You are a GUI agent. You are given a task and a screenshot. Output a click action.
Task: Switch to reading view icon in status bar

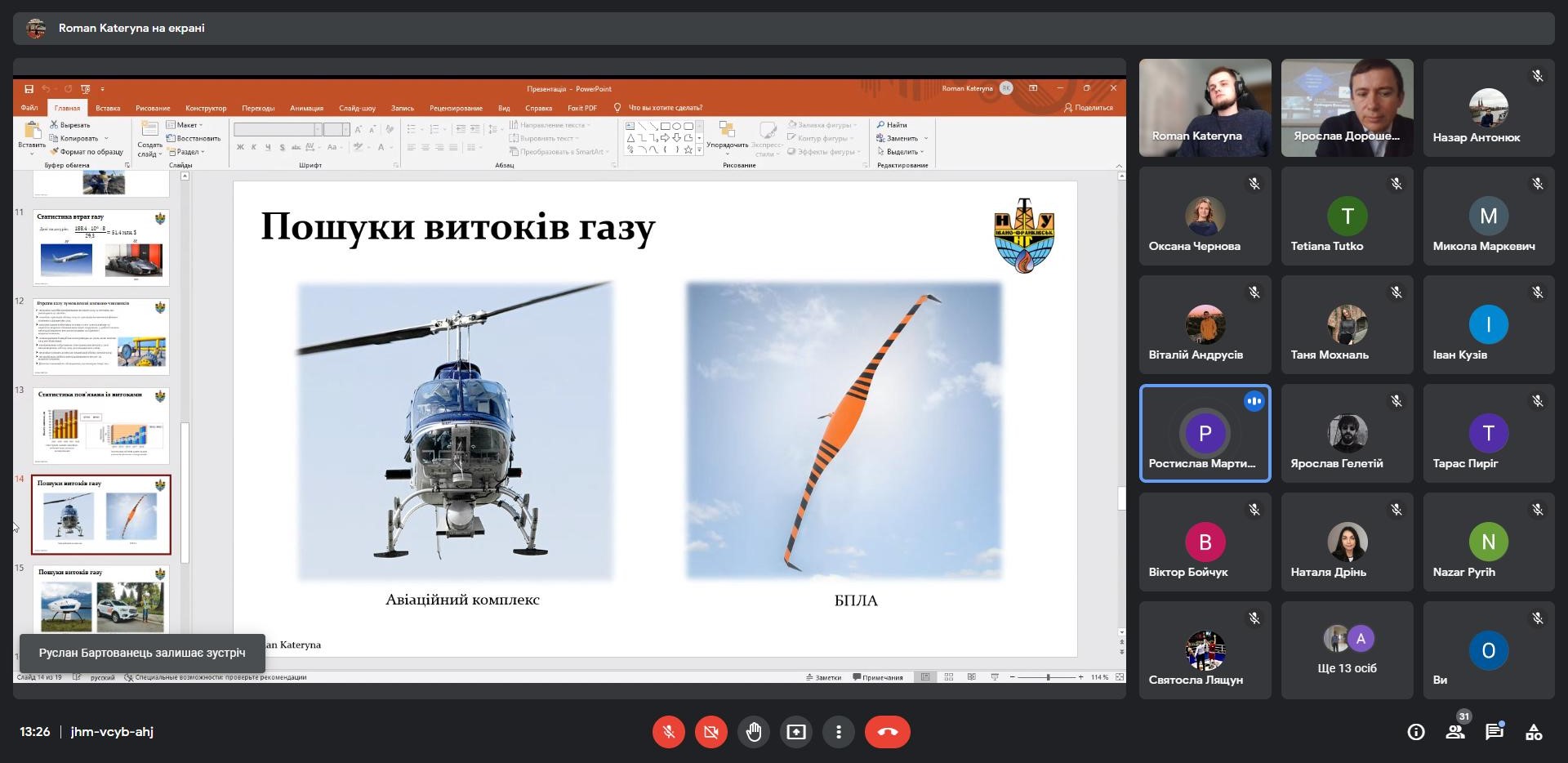tap(971, 677)
